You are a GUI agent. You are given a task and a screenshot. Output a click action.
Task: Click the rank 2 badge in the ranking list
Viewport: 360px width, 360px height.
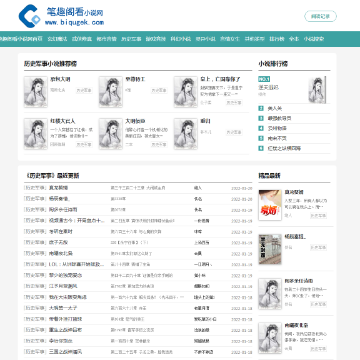[x=261, y=108]
